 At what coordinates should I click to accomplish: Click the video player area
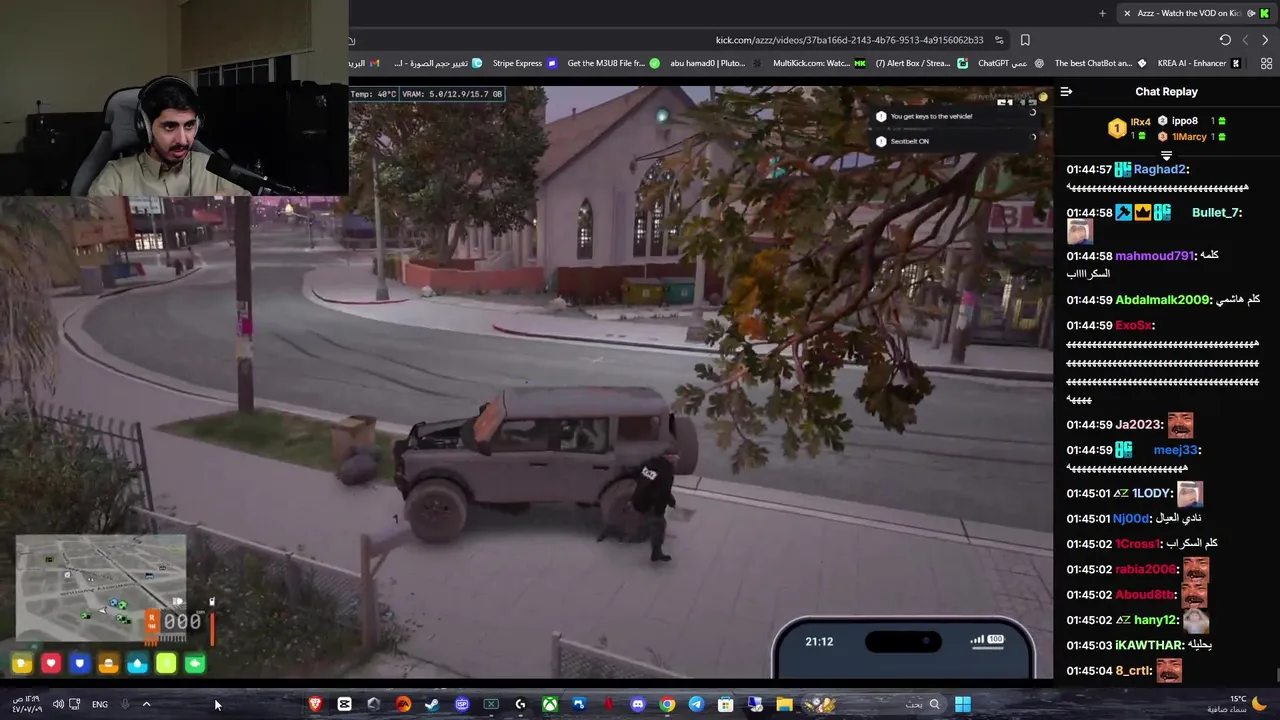point(526,381)
